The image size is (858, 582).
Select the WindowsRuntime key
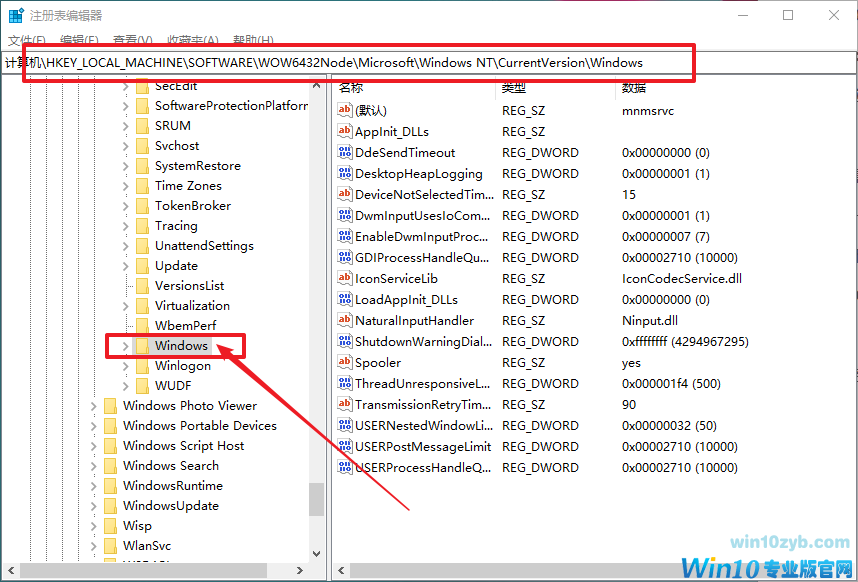[x=173, y=486]
